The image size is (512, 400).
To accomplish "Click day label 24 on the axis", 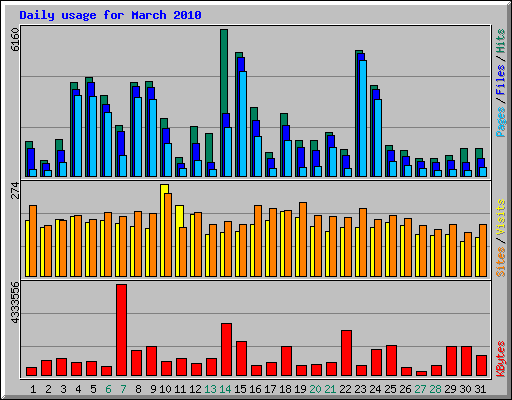I will point(375,389).
